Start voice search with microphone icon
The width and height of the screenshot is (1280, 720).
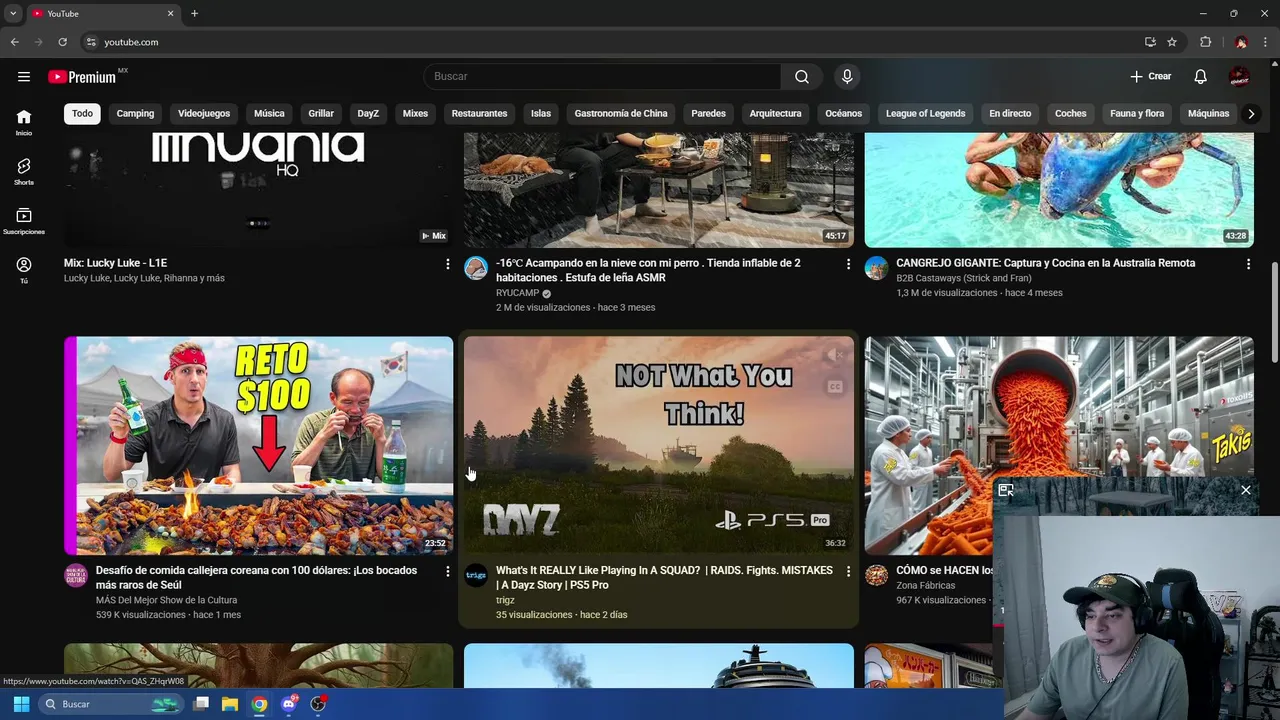point(847,76)
